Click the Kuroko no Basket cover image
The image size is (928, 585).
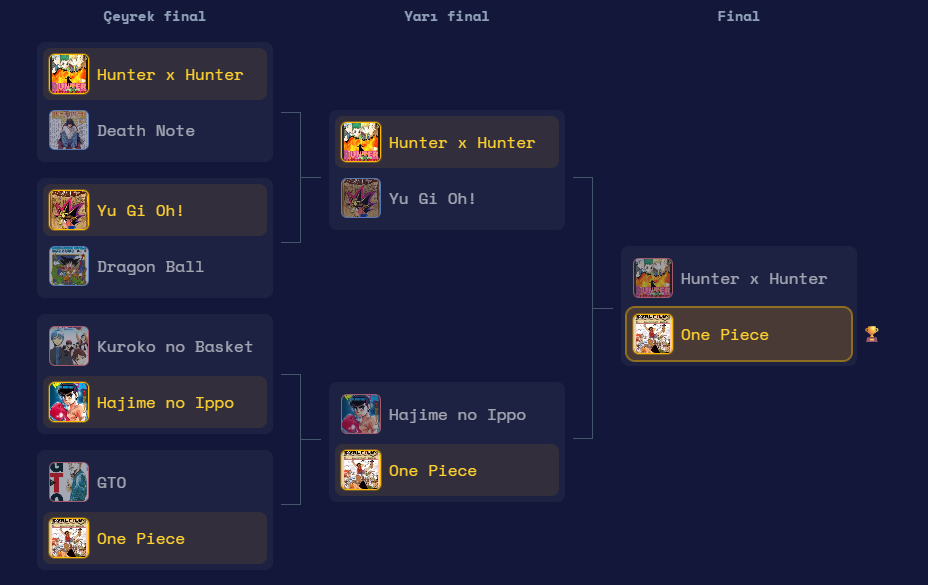(x=69, y=346)
